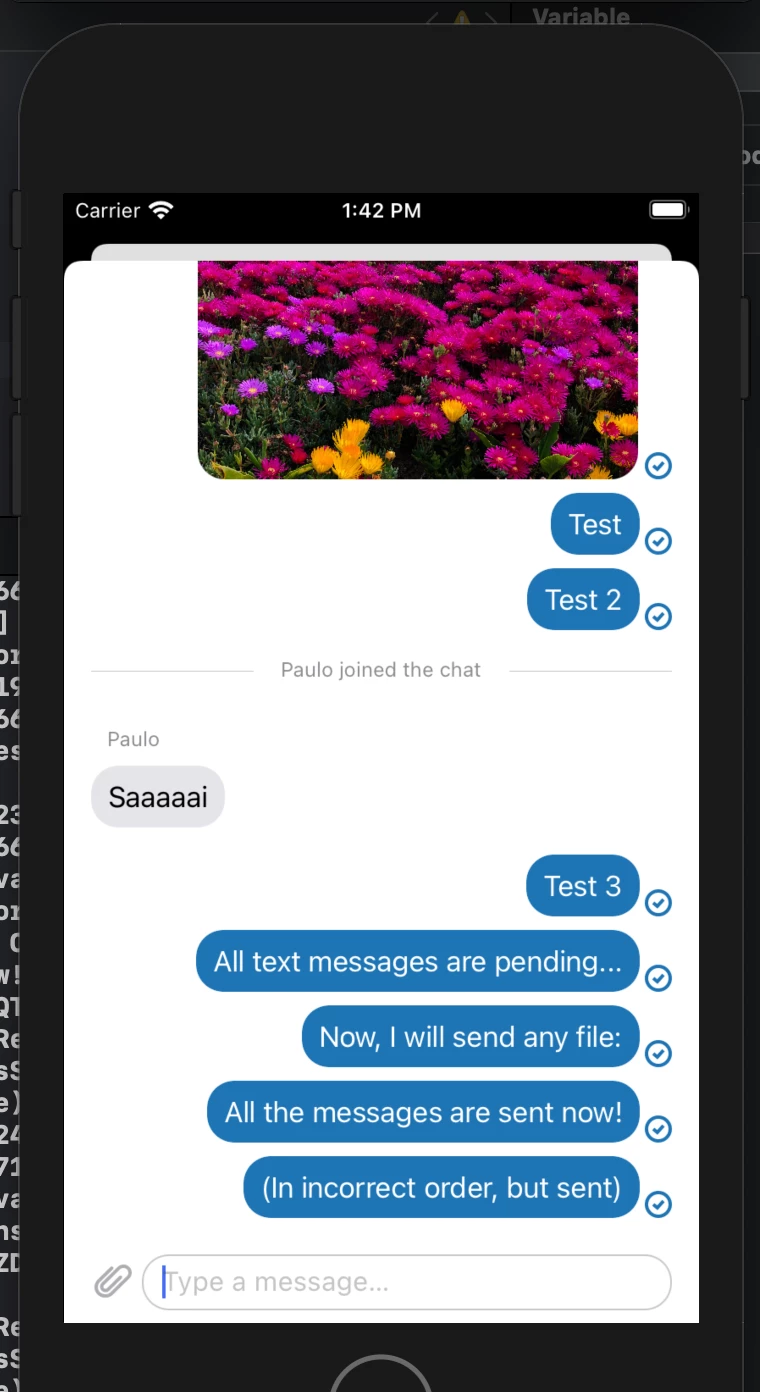
Task: Click checkmark beside "(In incorrect order, but sent)"
Action: [x=658, y=1204]
